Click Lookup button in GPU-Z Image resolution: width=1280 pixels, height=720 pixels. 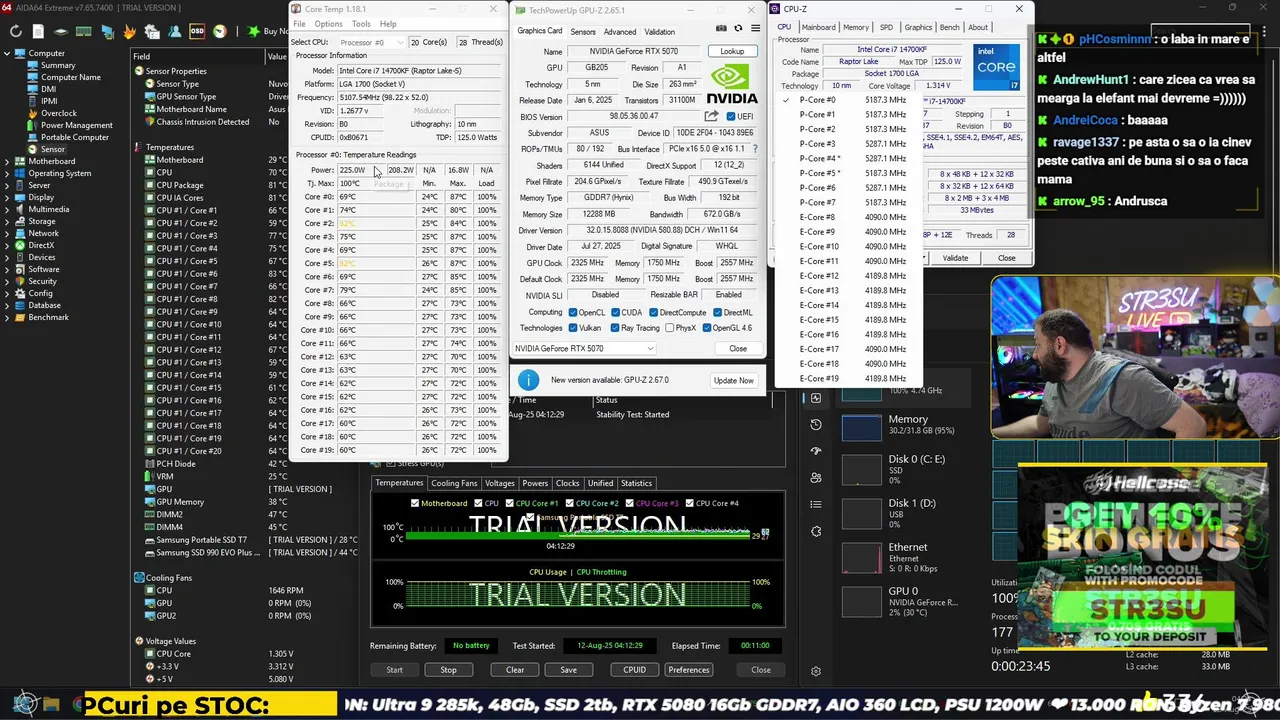point(732,51)
